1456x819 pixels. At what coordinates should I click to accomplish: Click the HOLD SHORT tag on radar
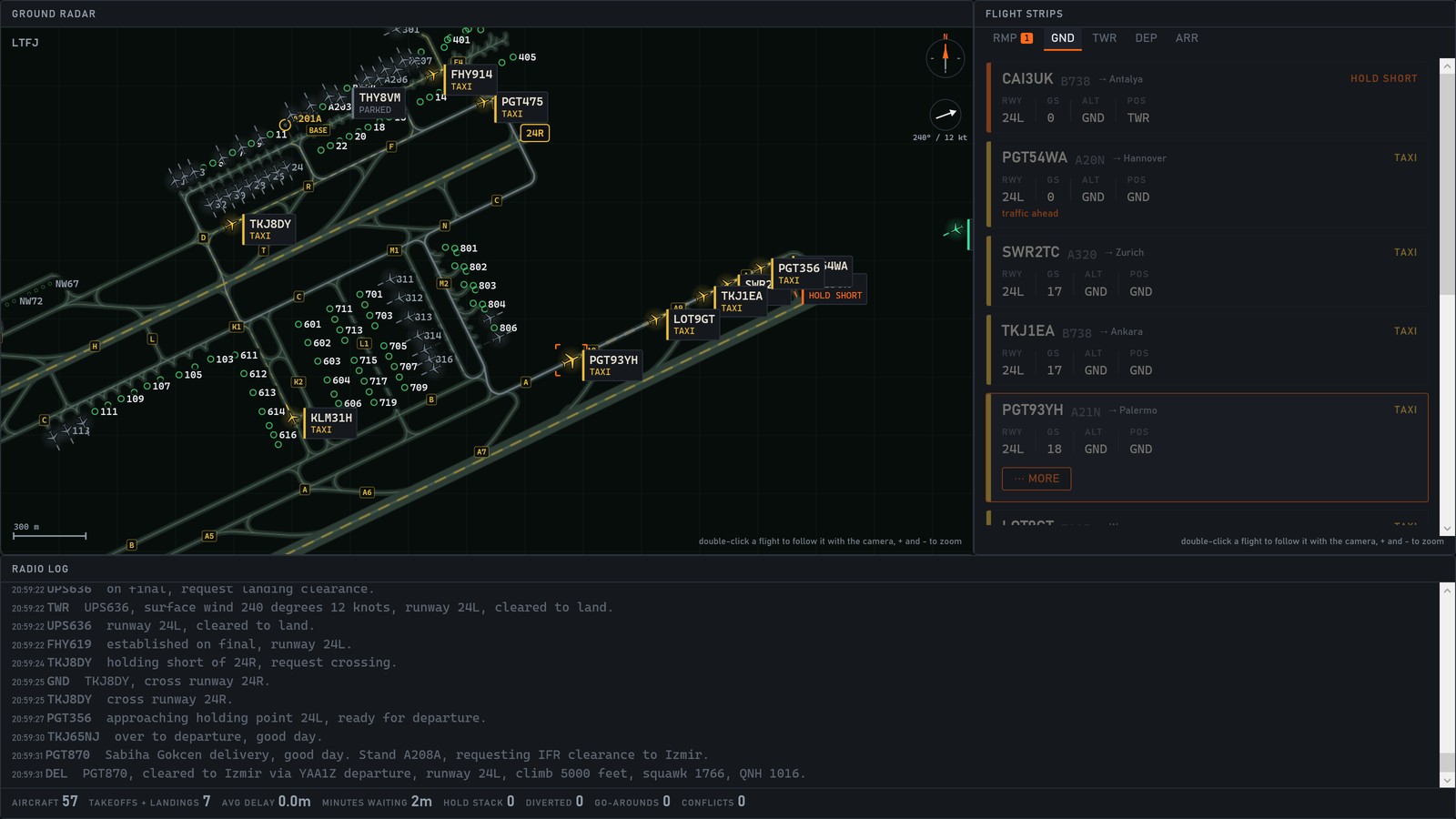[834, 296]
